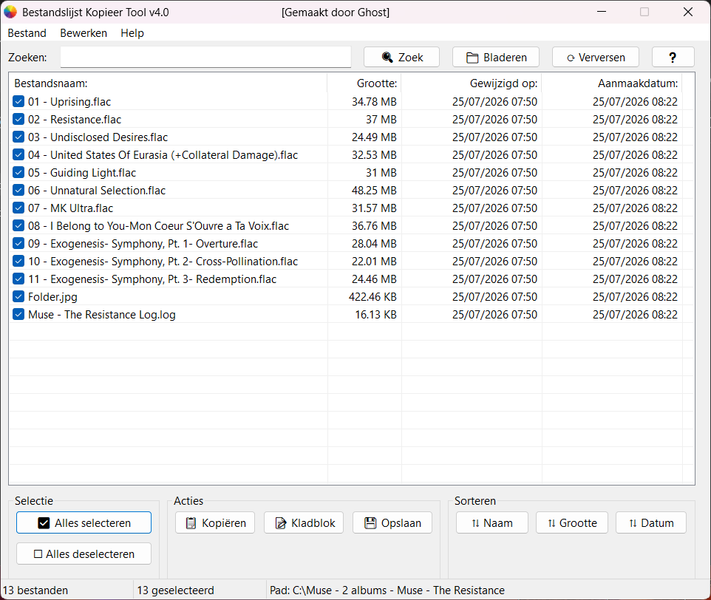Click the question mark help button

point(673,57)
